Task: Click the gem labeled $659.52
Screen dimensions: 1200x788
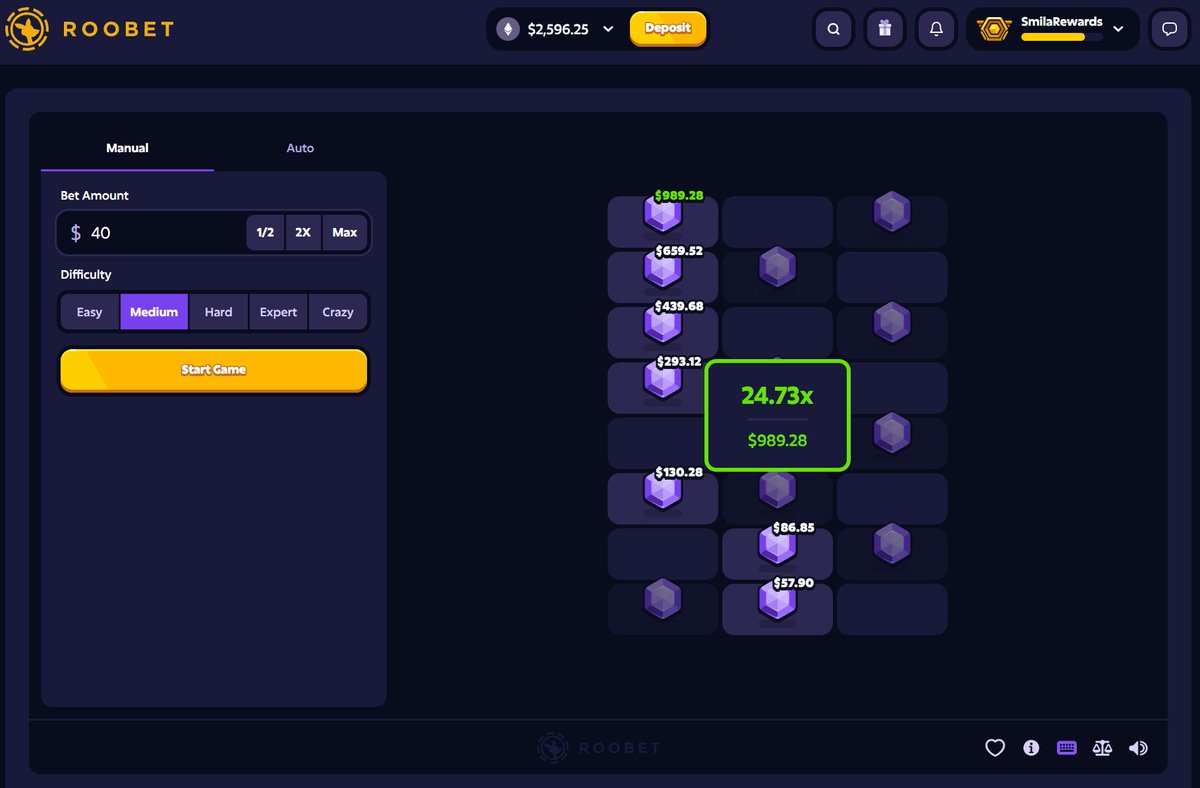Action: pos(662,269)
